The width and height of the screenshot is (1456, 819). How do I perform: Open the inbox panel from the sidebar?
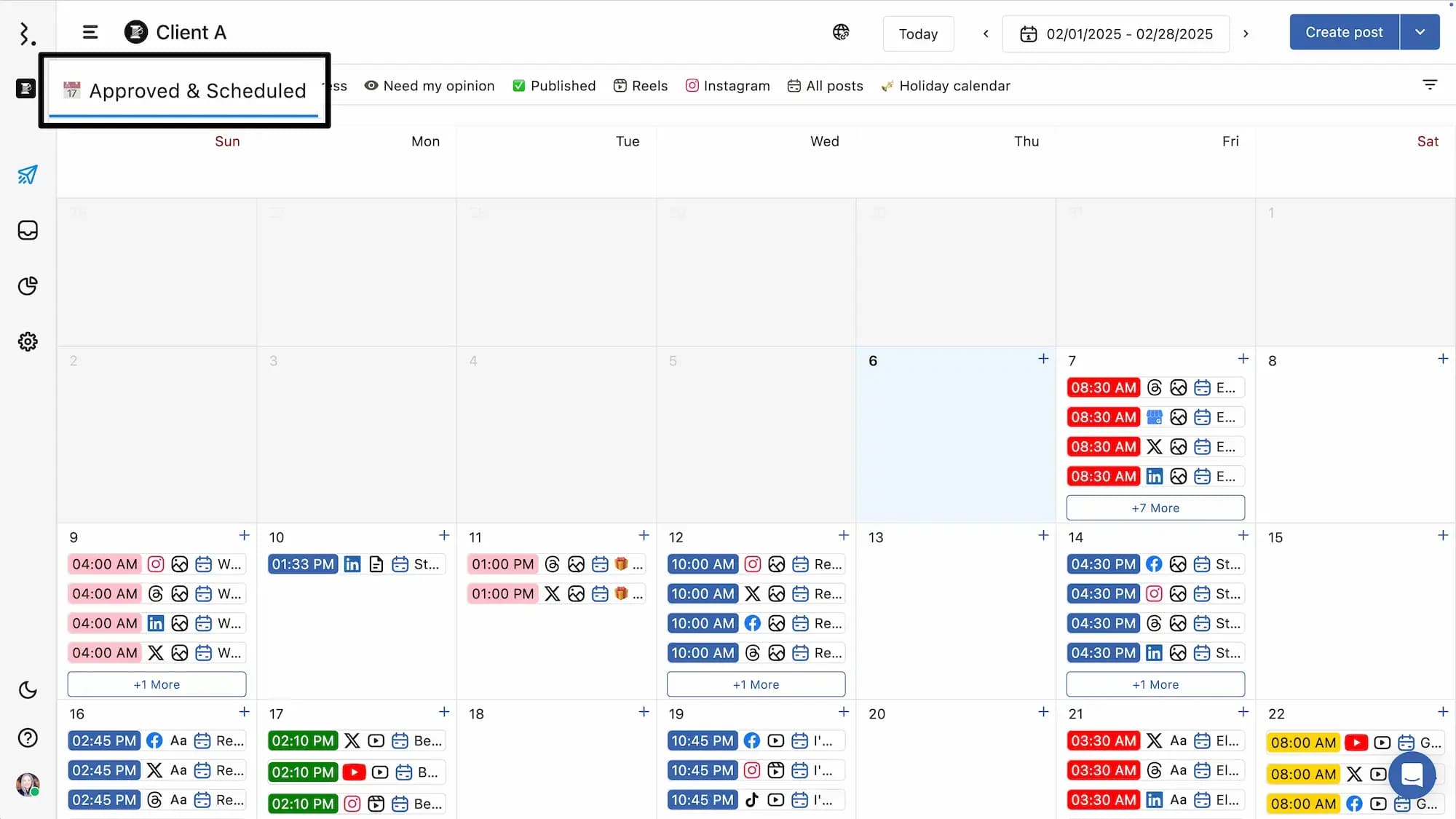tap(27, 230)
